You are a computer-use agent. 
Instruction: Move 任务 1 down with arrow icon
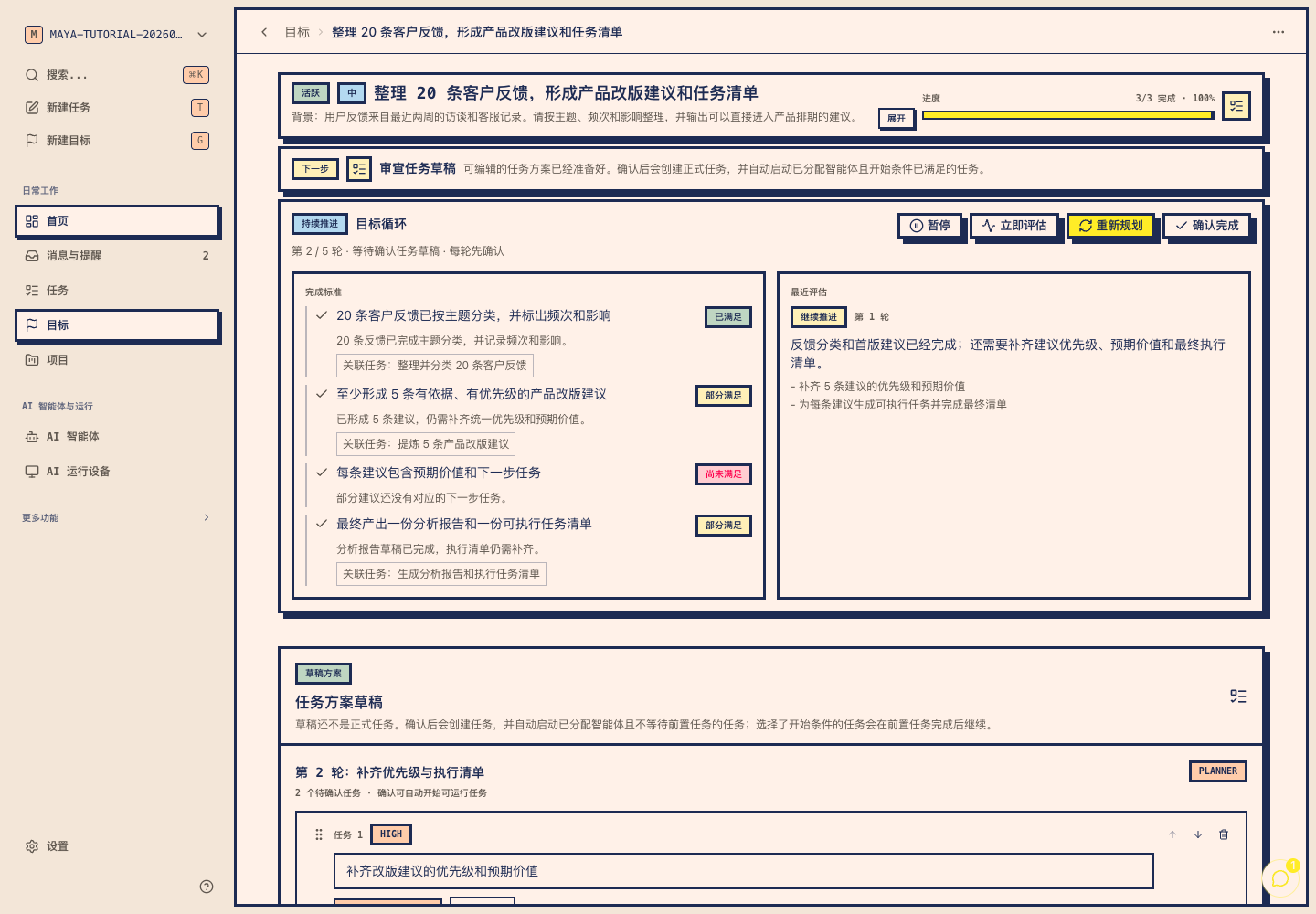(x=1198, y=834)
